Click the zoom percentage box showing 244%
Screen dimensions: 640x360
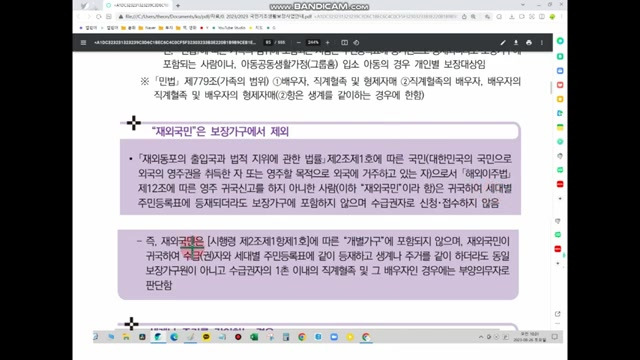pyautogui.click(x=313, y=42)
